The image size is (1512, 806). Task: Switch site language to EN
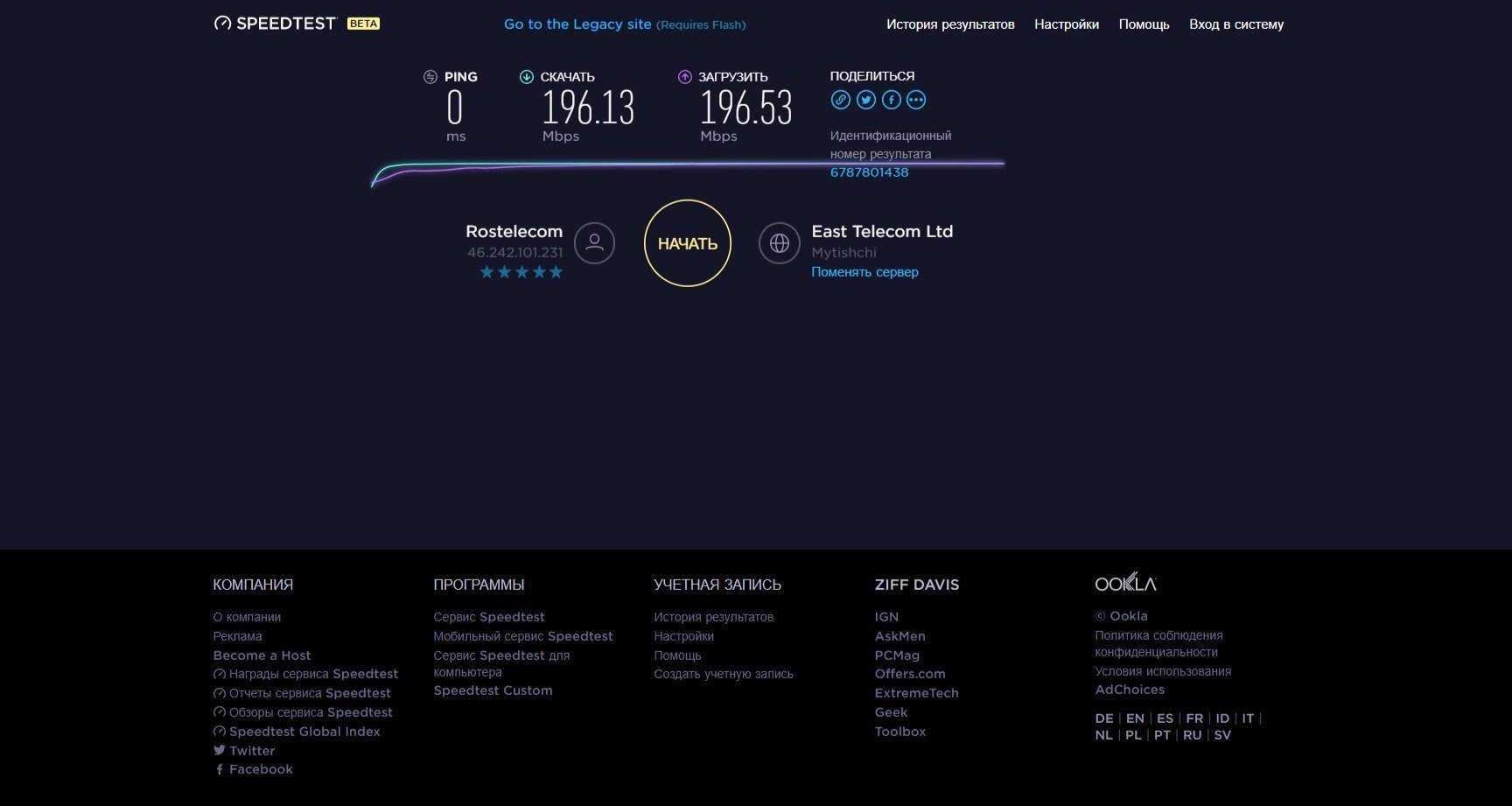(x=1135, y=718)
